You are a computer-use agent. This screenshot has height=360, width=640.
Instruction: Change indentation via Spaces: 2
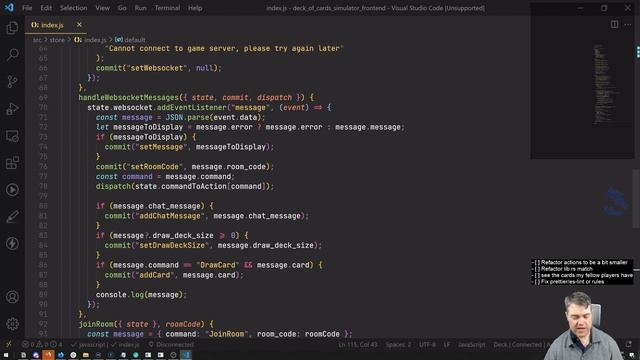(x=398, y=344)
